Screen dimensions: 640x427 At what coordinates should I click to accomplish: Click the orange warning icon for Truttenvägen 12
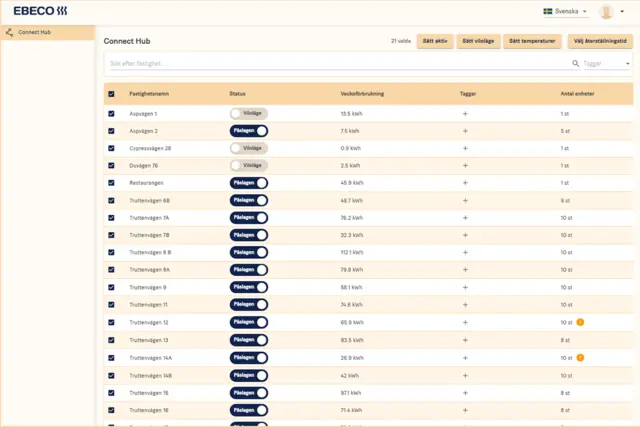click(580, 322)
